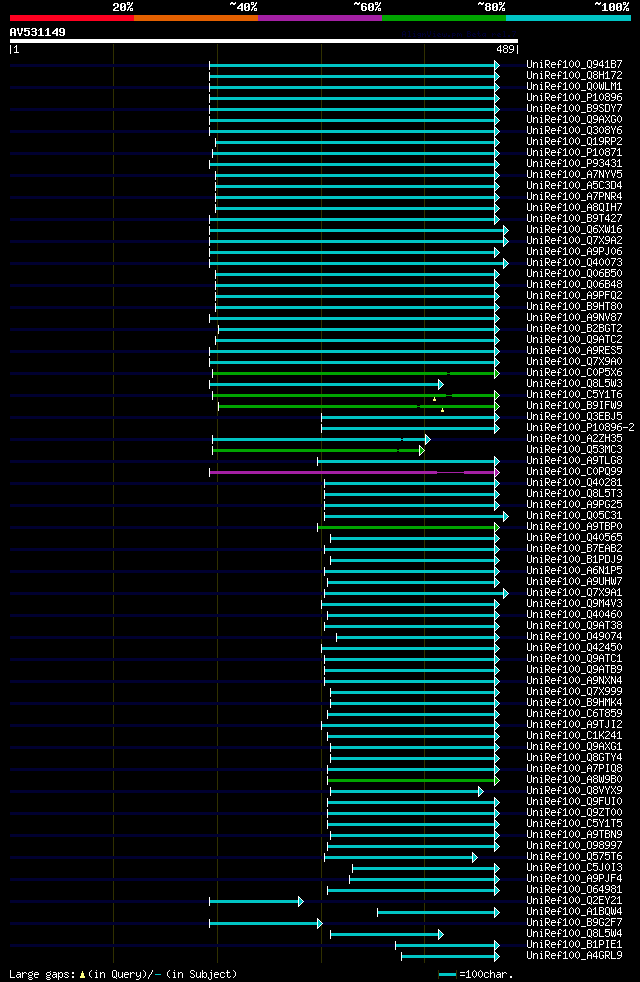Image resolution: width=640 pixels, height=982 pixels.
Task: Select the UniRef100_Q2EY21 label
Action: pos(574,900)
